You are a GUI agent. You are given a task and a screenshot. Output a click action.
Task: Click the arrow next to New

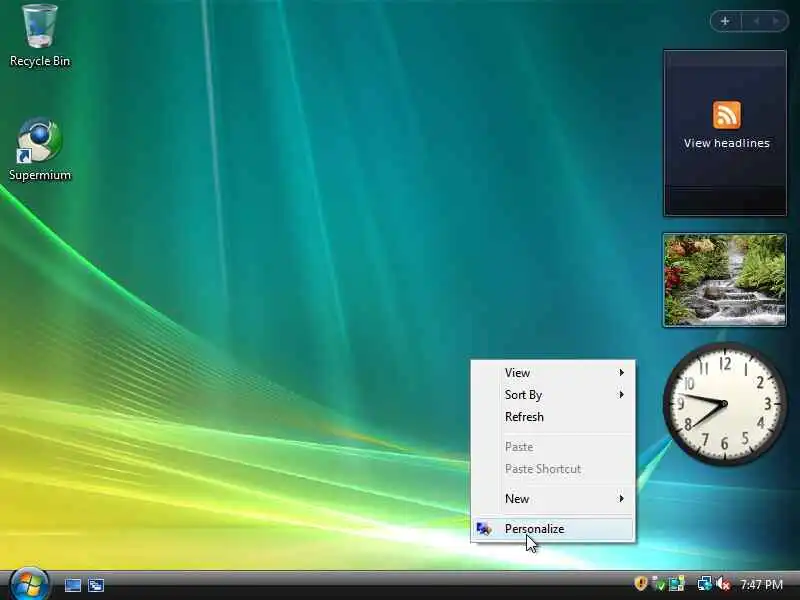(621, 498)
